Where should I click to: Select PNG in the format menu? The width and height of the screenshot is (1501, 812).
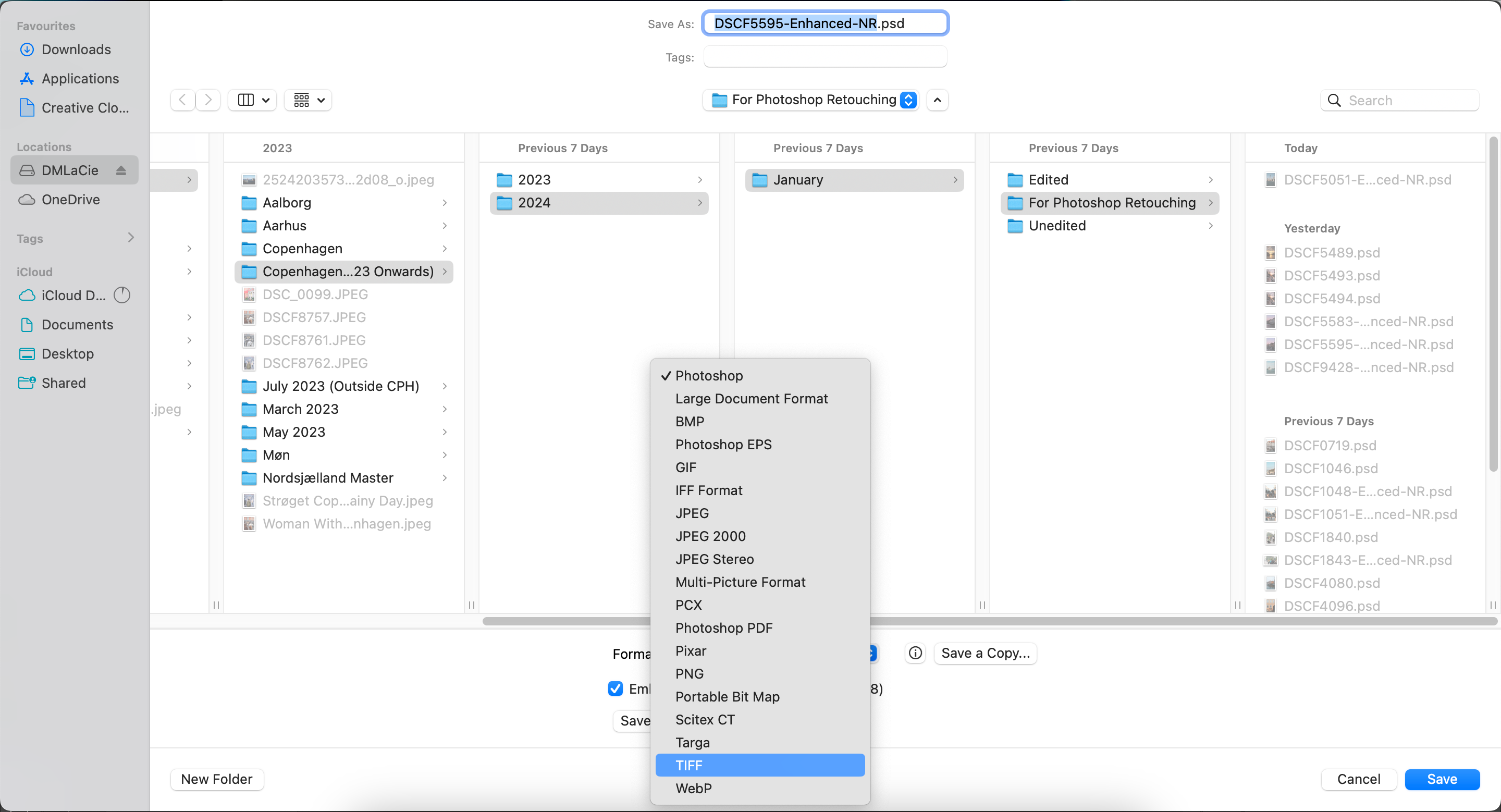690,674
